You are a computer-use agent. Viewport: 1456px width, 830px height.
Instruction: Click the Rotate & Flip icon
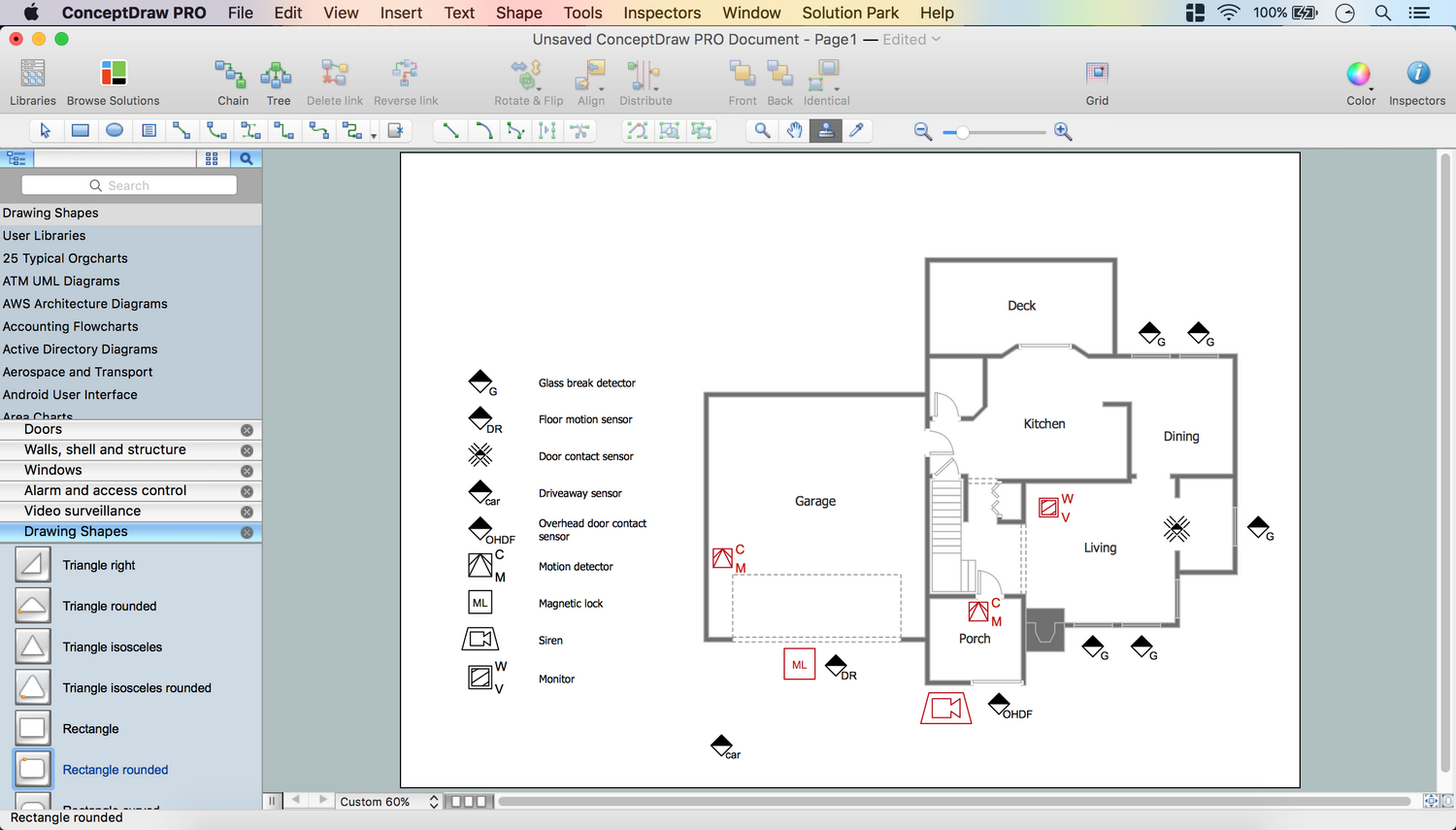click(x=527, y=74)
